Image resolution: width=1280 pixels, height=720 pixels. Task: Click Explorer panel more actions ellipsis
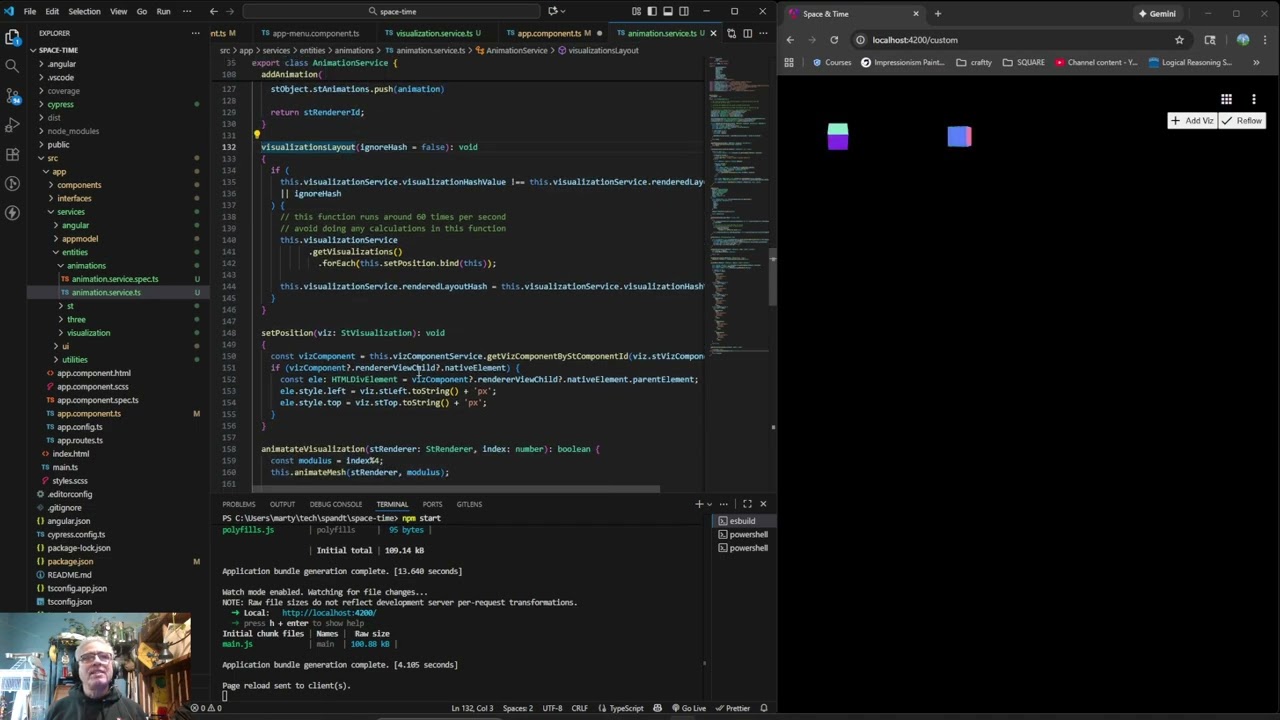click(195, 33)
